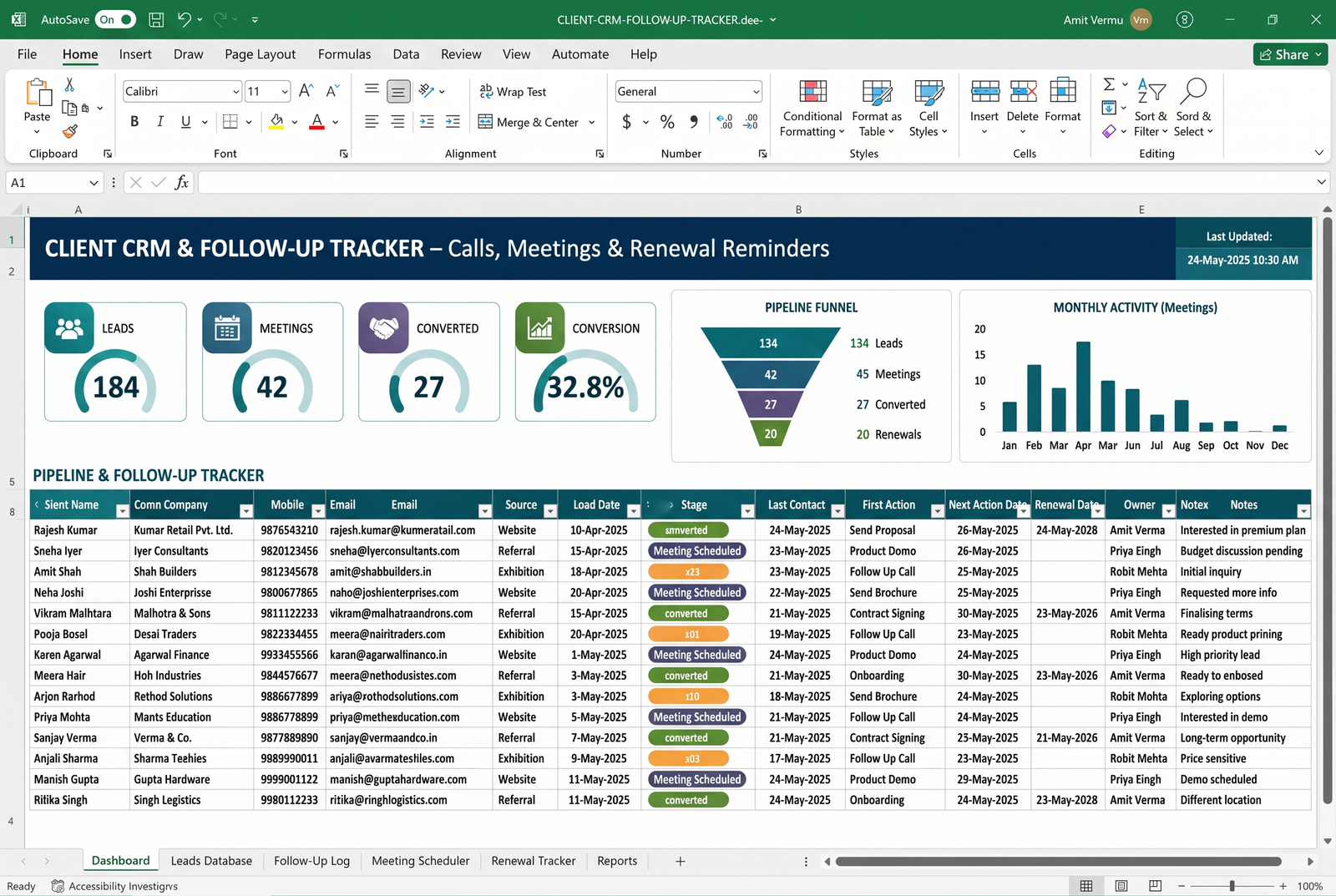Click the vertical scrollbar thumb

click(x=1328, y=509)
